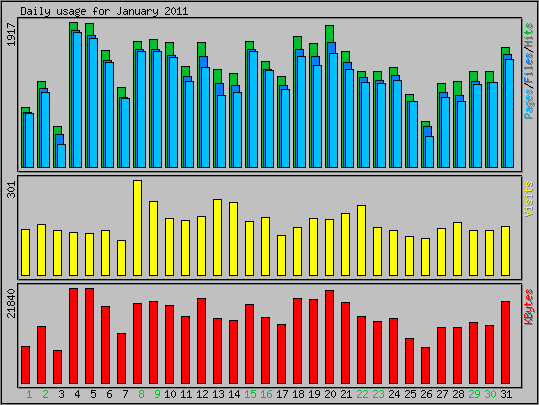The width and height of the screenshot is (539, 405).
Task: Click day 10 on the x-axis
Action: pos(170,394)
